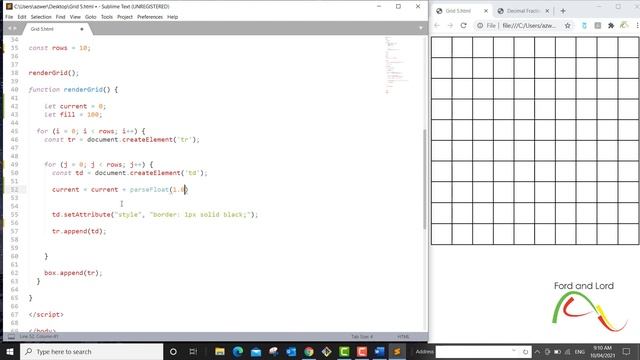Click the Windows taskbar search box
Screen dimensions: 640x360
91,351
